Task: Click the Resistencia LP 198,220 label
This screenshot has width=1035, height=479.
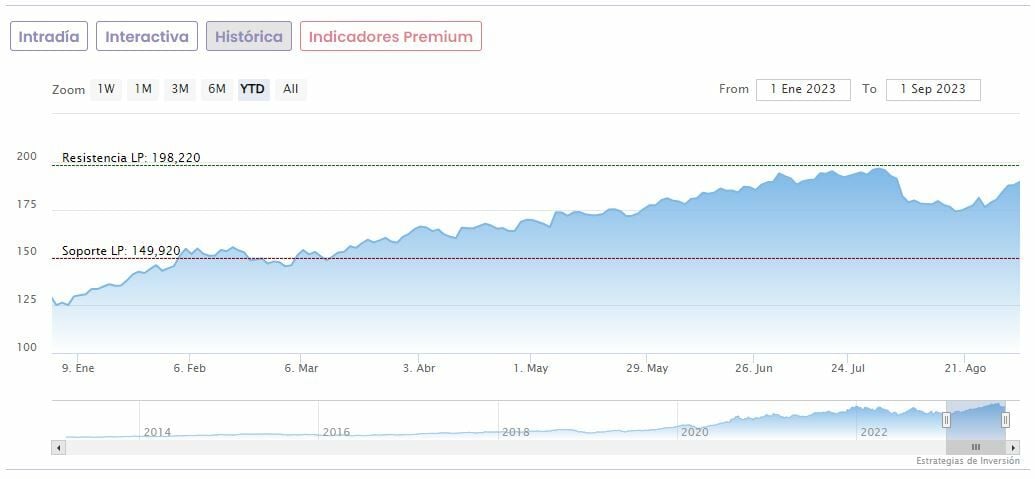Action: tap(131, 158)
